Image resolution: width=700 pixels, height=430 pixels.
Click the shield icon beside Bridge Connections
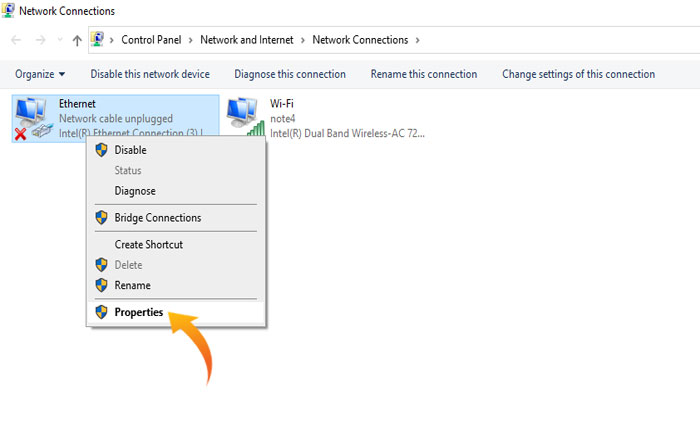101,217
